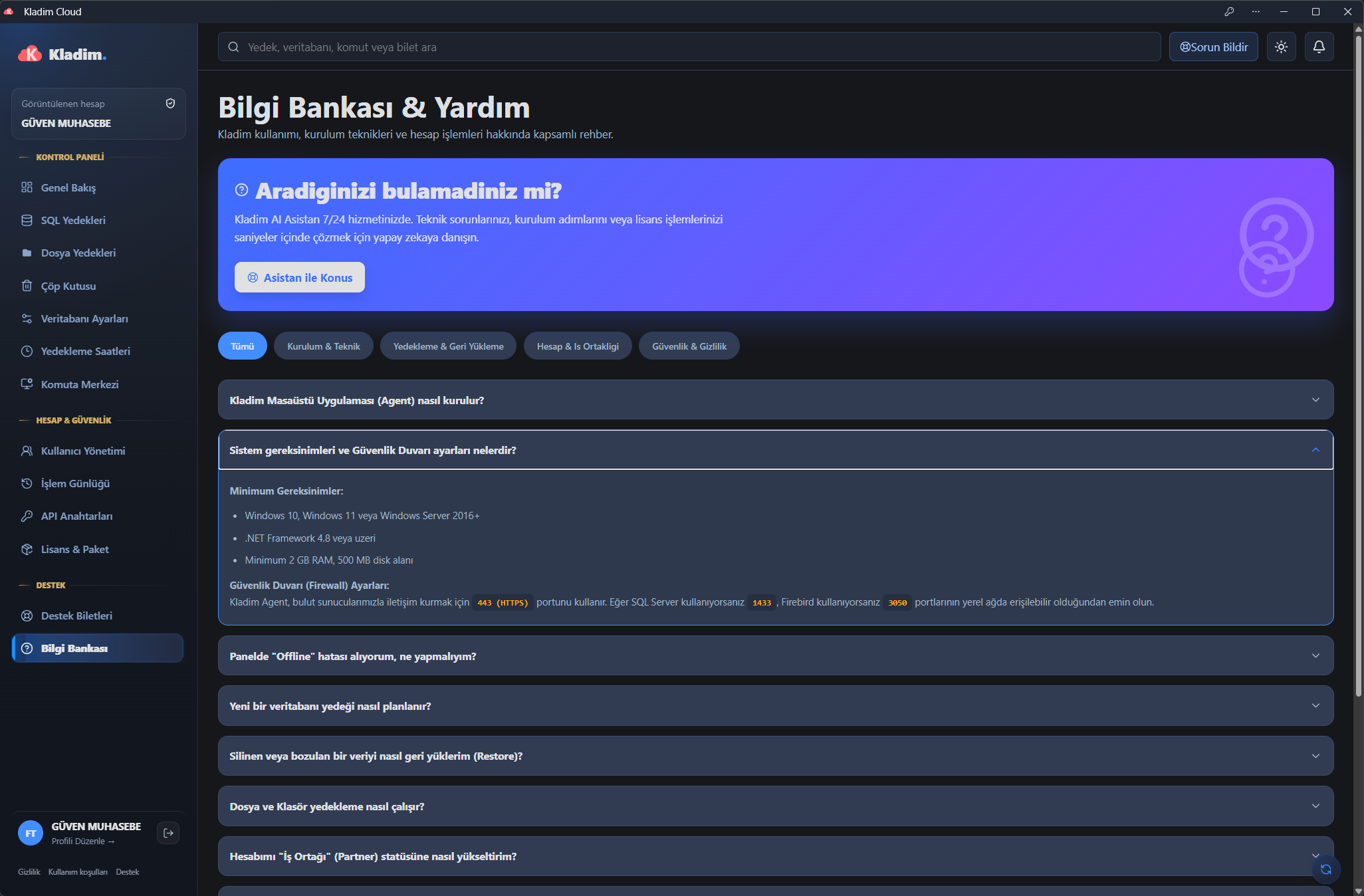Click the Asistan ile Konus button
The width and height of the screenshot is (1364, 896).
pyautogui.click(x=300, y=277)
